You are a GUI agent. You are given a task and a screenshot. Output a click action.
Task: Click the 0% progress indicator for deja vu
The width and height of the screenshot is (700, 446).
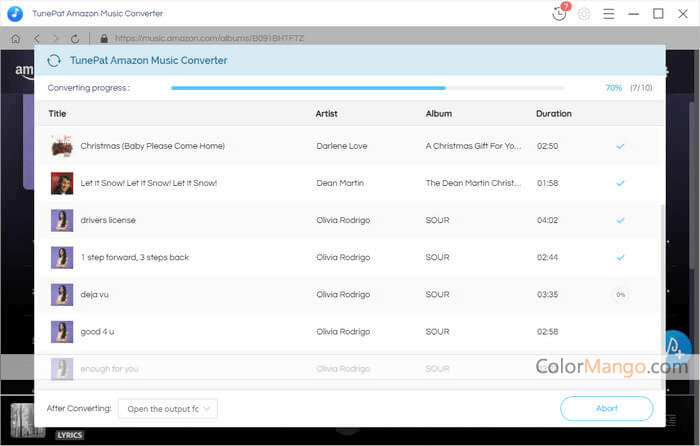click(620, 295)
